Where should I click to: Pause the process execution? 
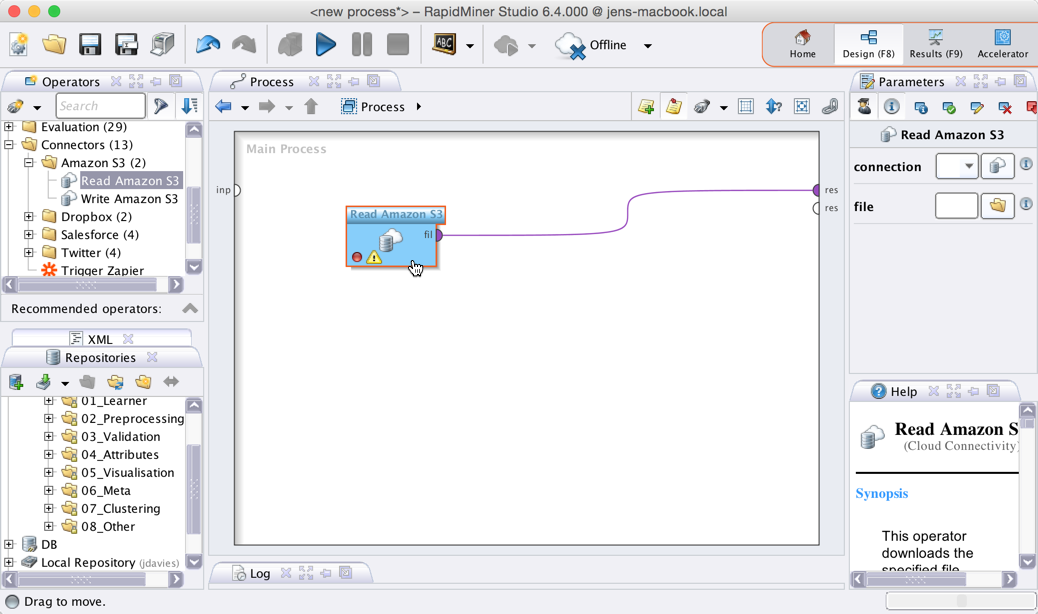[x=361, y=45]
